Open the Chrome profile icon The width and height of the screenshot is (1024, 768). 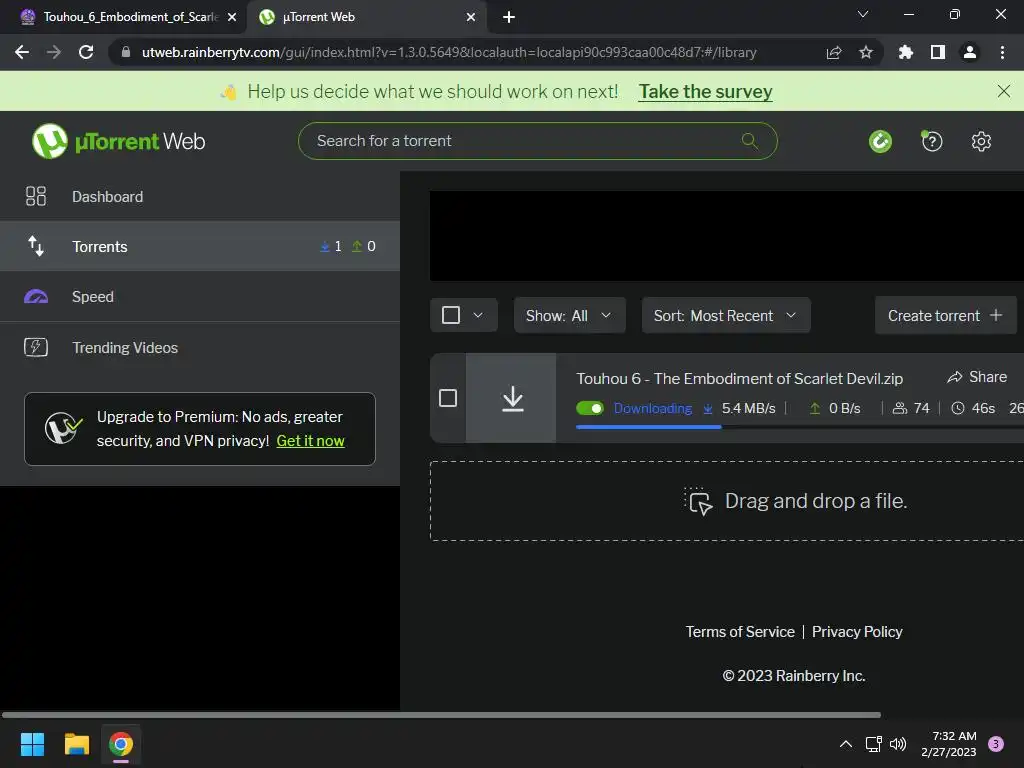970,52
